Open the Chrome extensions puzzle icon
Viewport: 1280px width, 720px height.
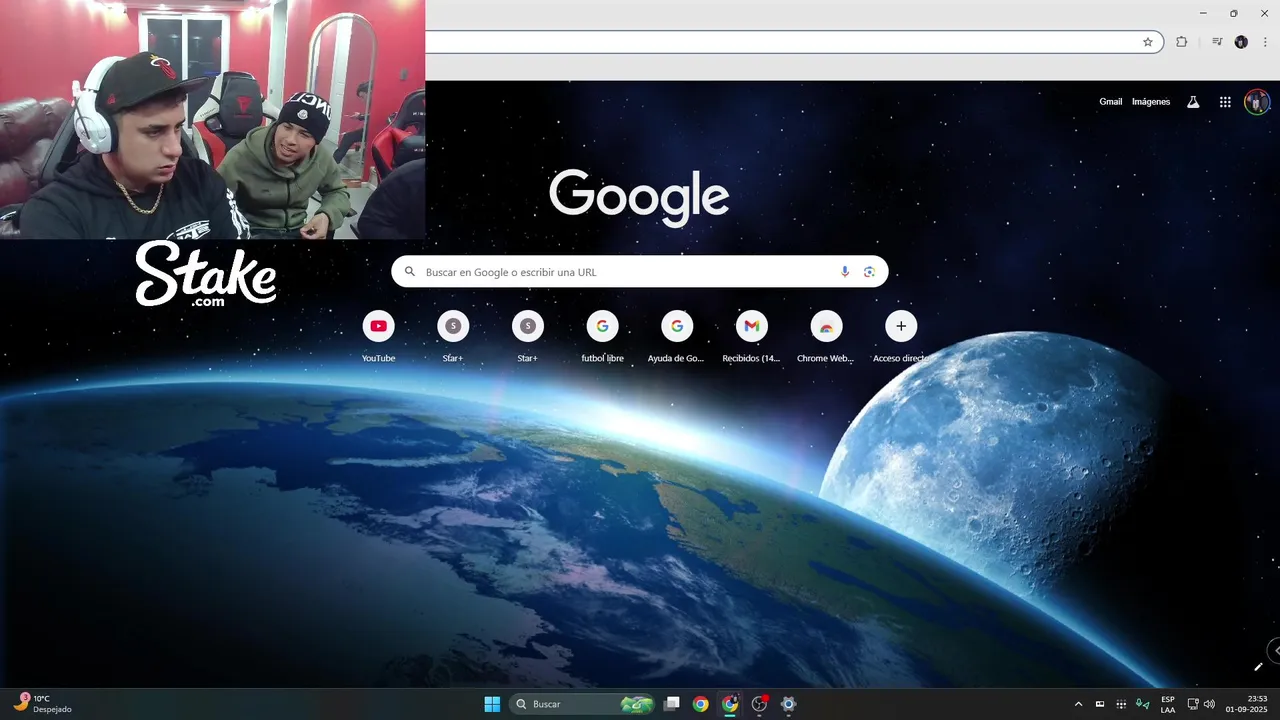point(1181,42)
